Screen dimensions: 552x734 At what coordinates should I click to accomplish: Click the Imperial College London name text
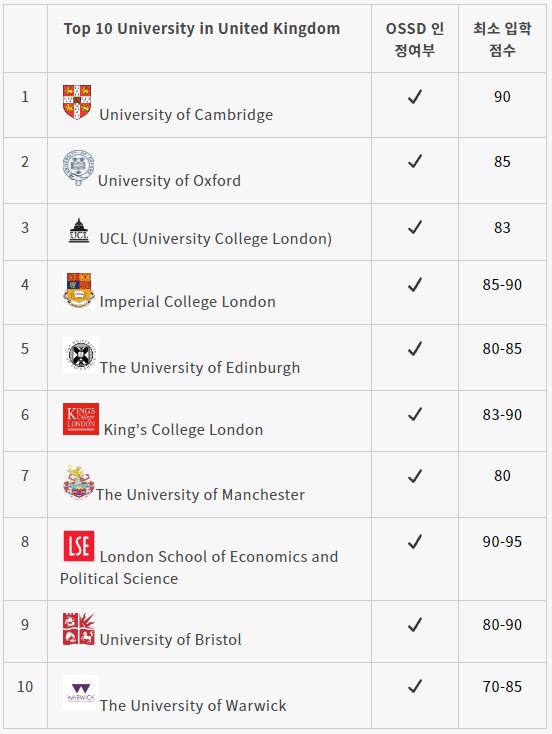click(188, 302)
